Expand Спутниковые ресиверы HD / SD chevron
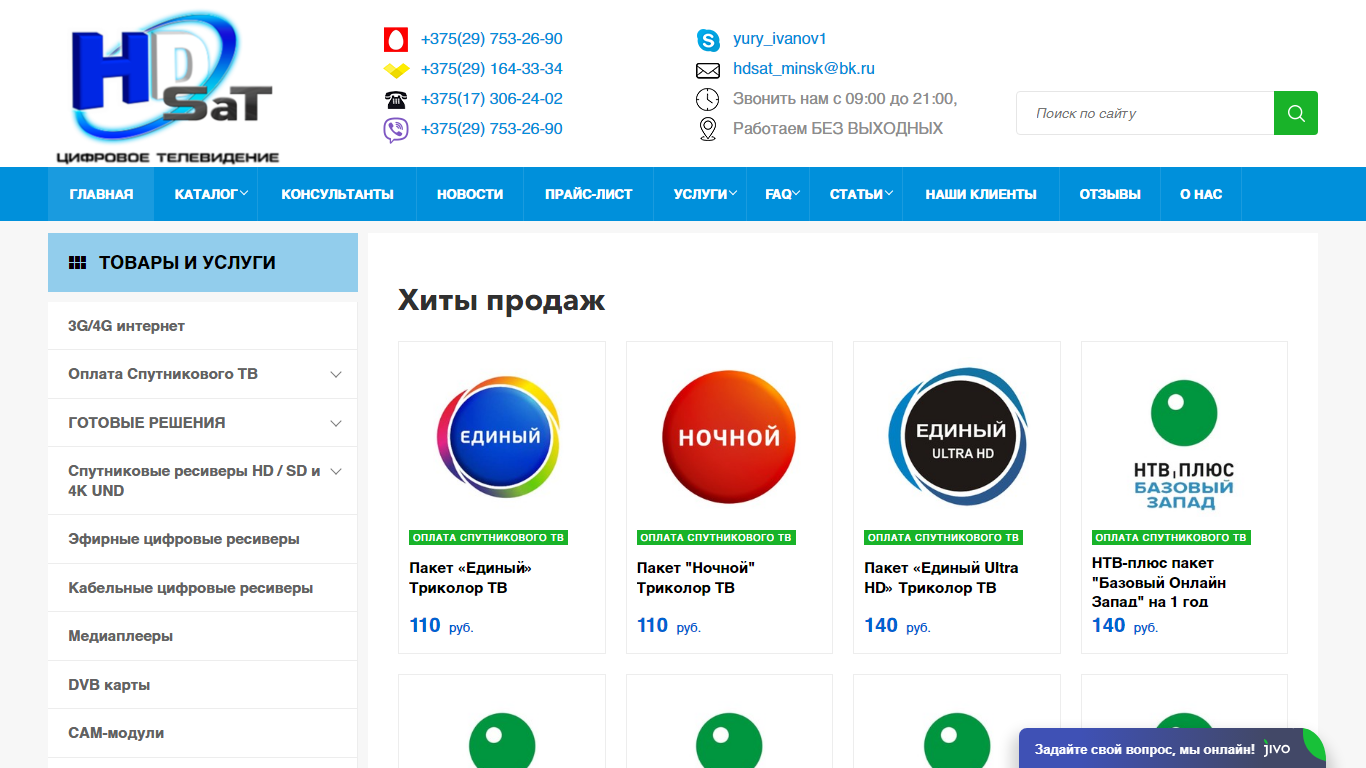Image resolution: width=1366 pixels, height=768 pixels. click(336, 471)
